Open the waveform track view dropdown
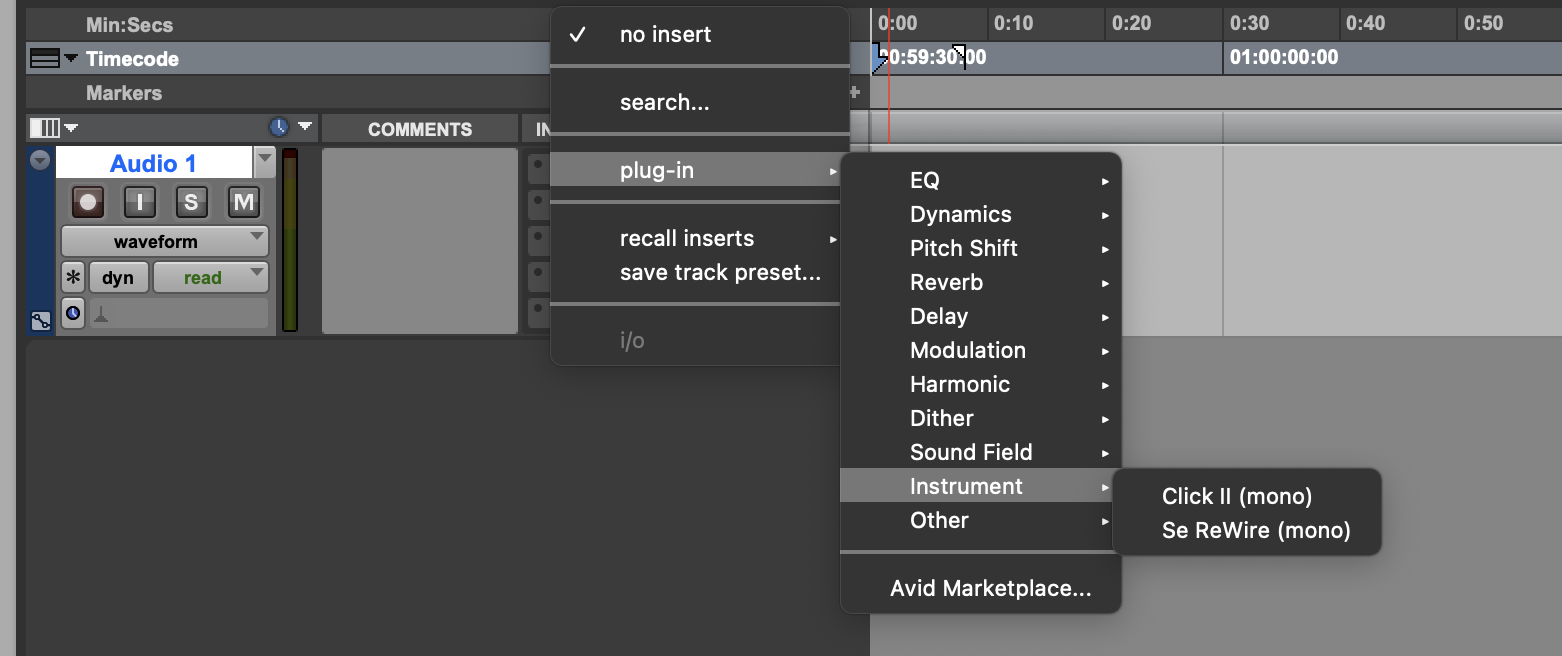Screen dimensions: 1562x656 click(x=165, y=242)
